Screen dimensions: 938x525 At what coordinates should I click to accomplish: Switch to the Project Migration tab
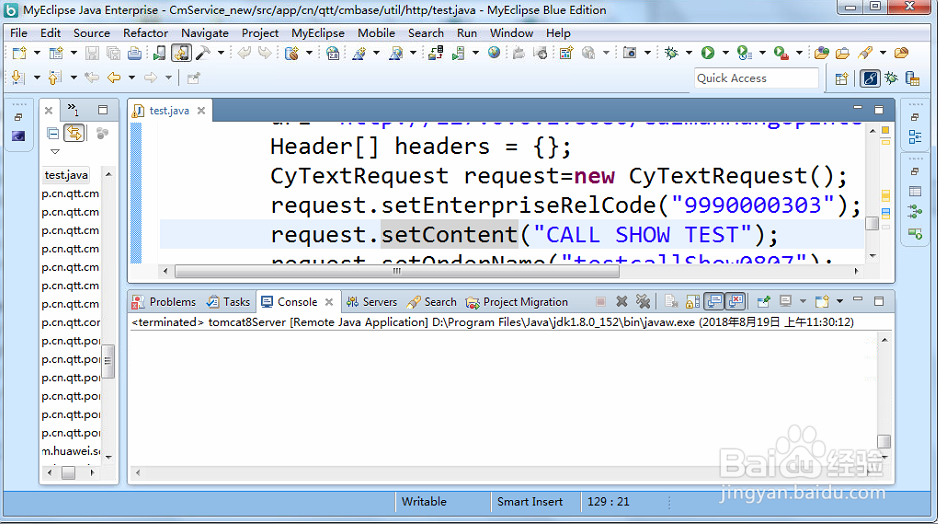tap(517, 302)
